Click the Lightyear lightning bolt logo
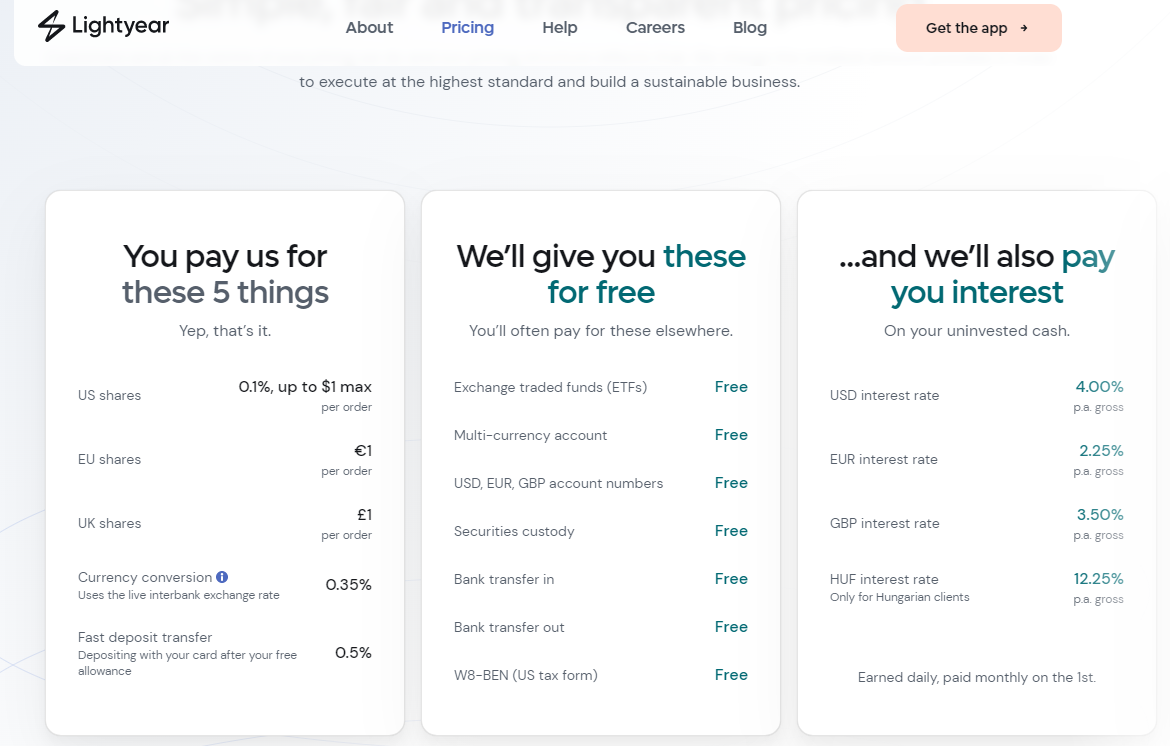Image resolution: width=1170 pixels, height=746 pixels. click(51, 26)
